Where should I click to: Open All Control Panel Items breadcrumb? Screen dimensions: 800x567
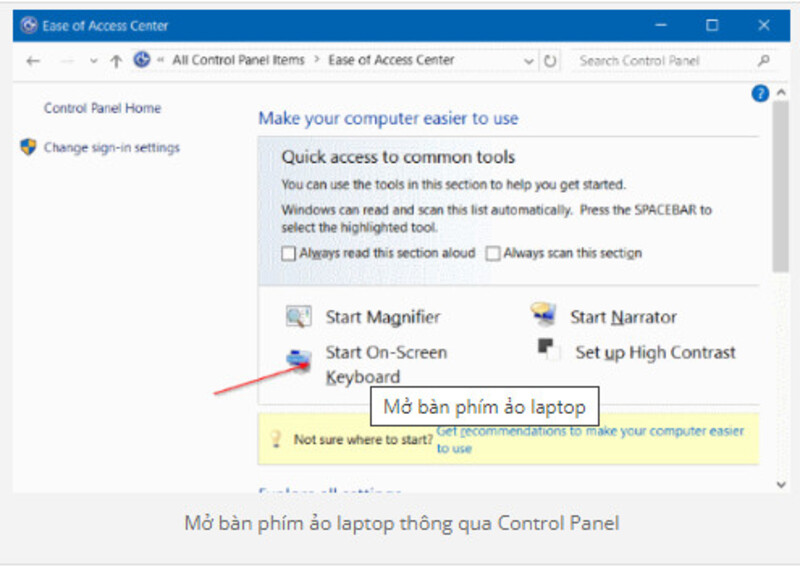[x=238, y=60]
